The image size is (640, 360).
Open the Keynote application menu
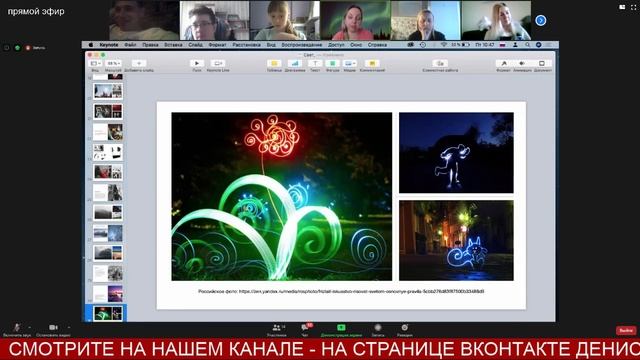pos(109,45)
